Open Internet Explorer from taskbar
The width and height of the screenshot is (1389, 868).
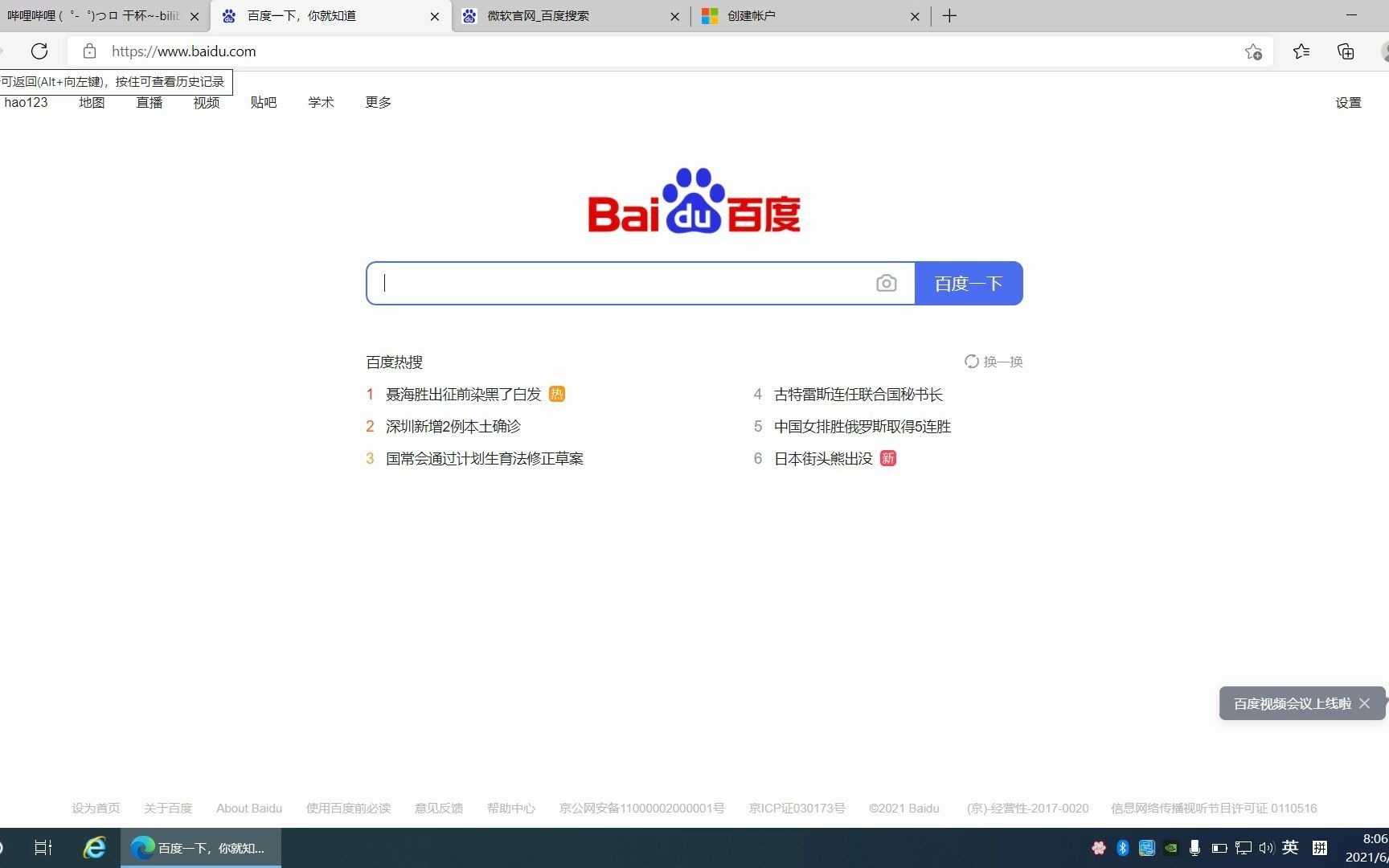pyautogui.click(x=95, y=848)
